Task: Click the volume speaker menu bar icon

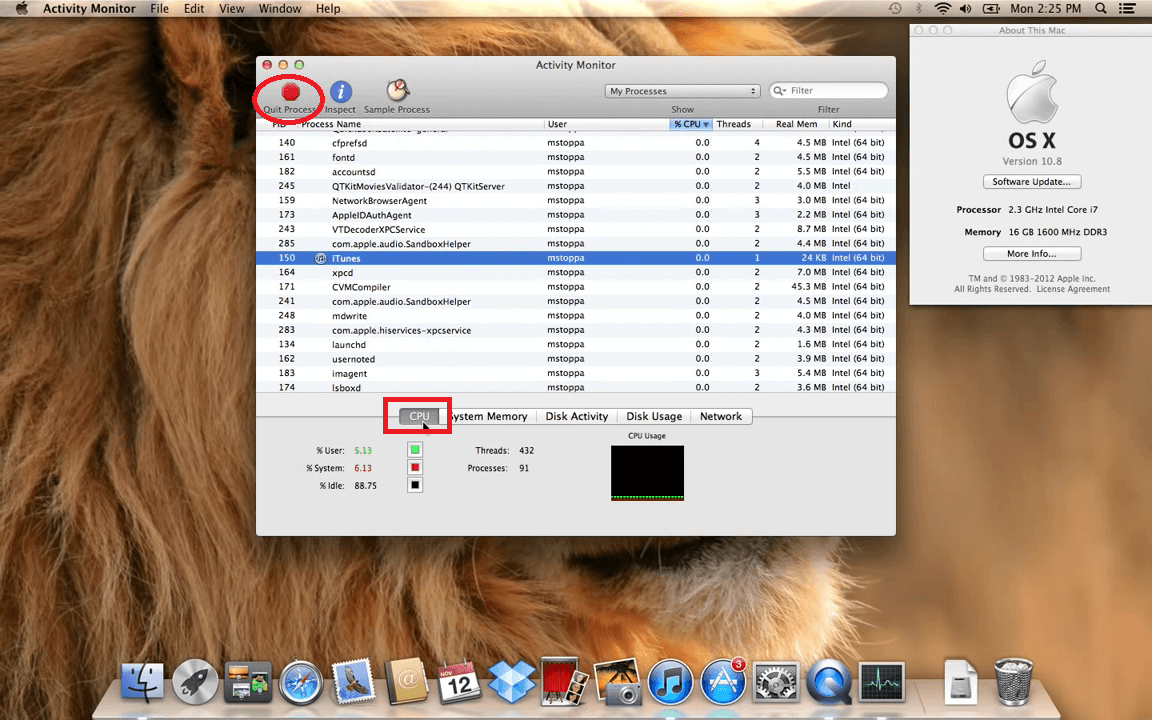Action: [x=965, y=9]
